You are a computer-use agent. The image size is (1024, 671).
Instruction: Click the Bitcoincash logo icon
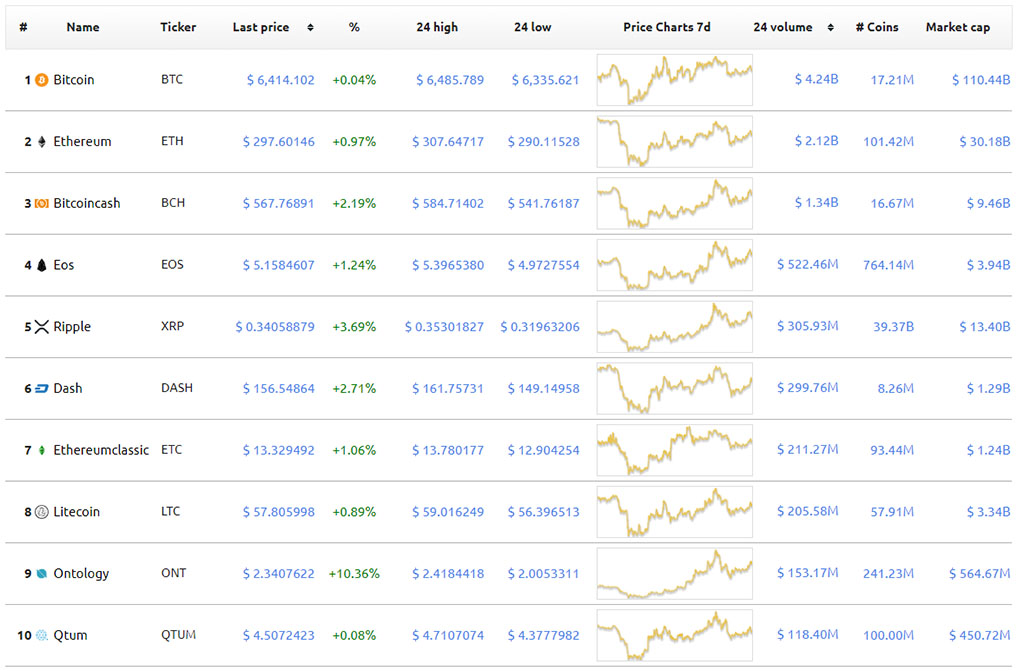42,204
